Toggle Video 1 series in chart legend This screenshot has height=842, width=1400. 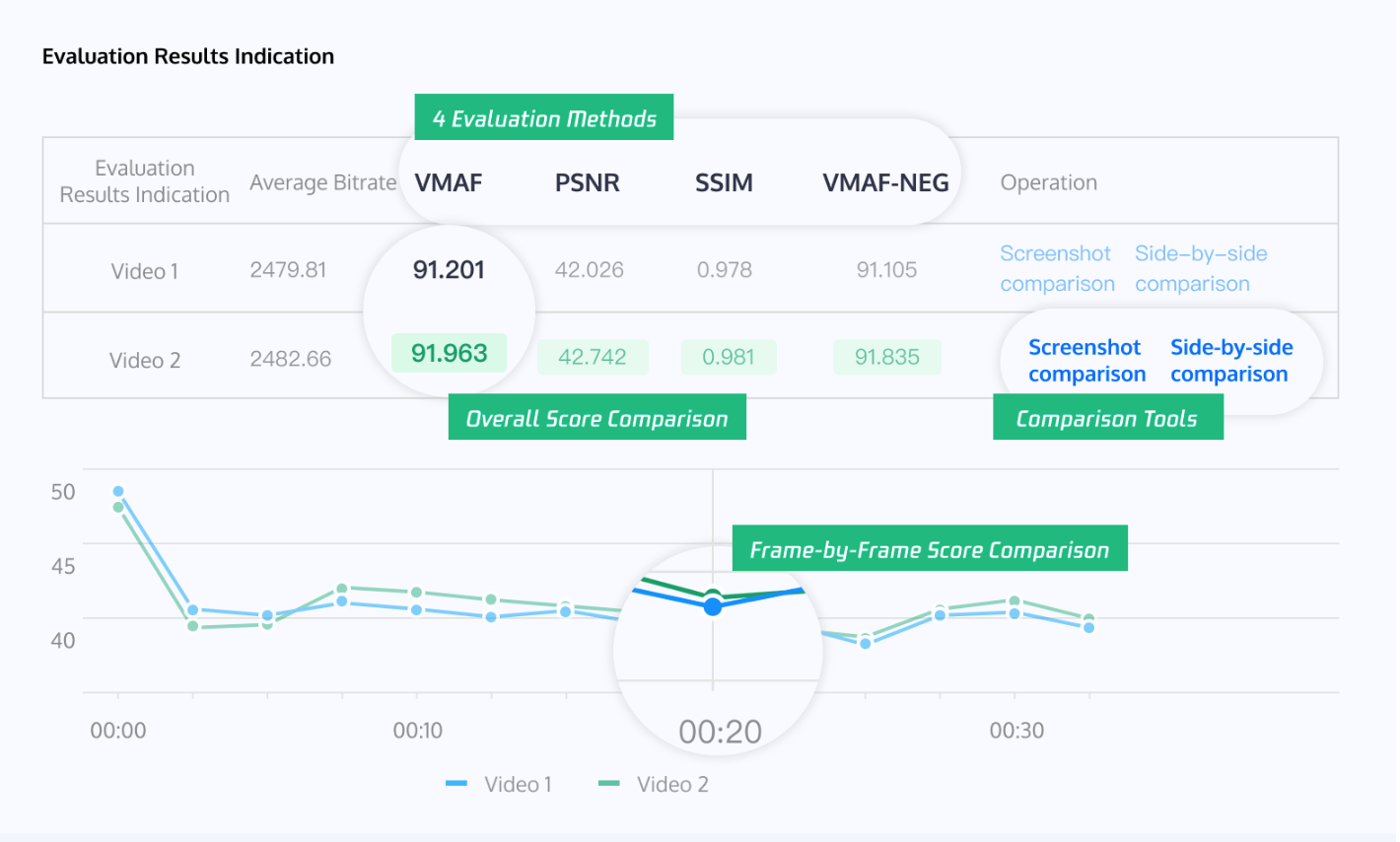[x=499, y=785]
